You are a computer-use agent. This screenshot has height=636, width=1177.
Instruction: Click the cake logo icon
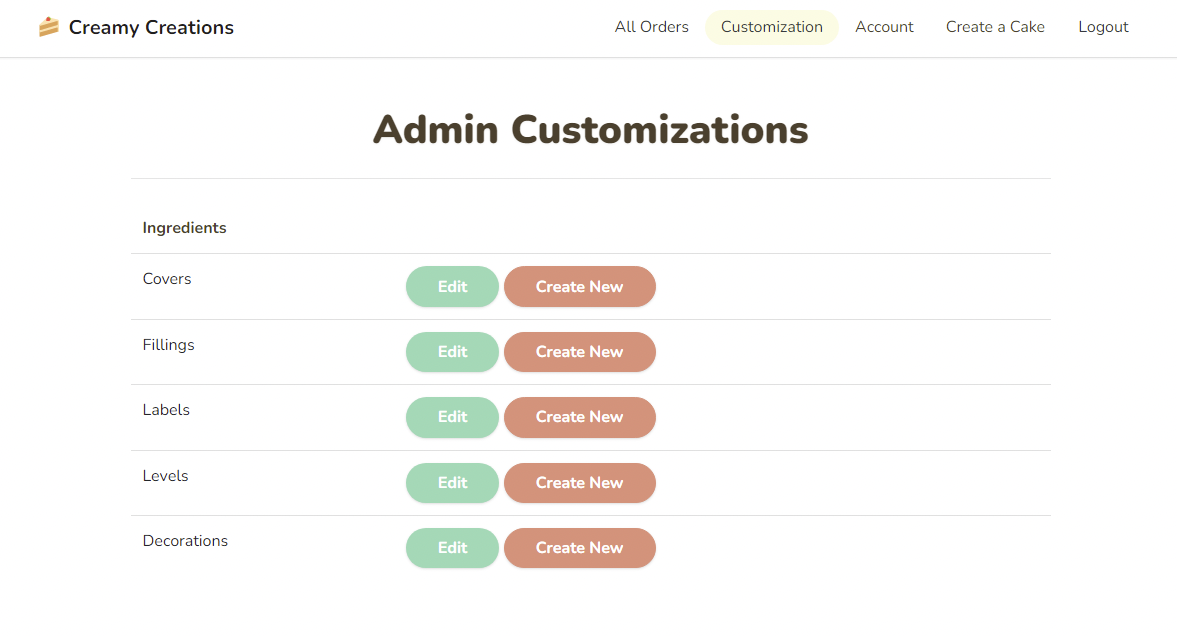click(x=48, y=27)
